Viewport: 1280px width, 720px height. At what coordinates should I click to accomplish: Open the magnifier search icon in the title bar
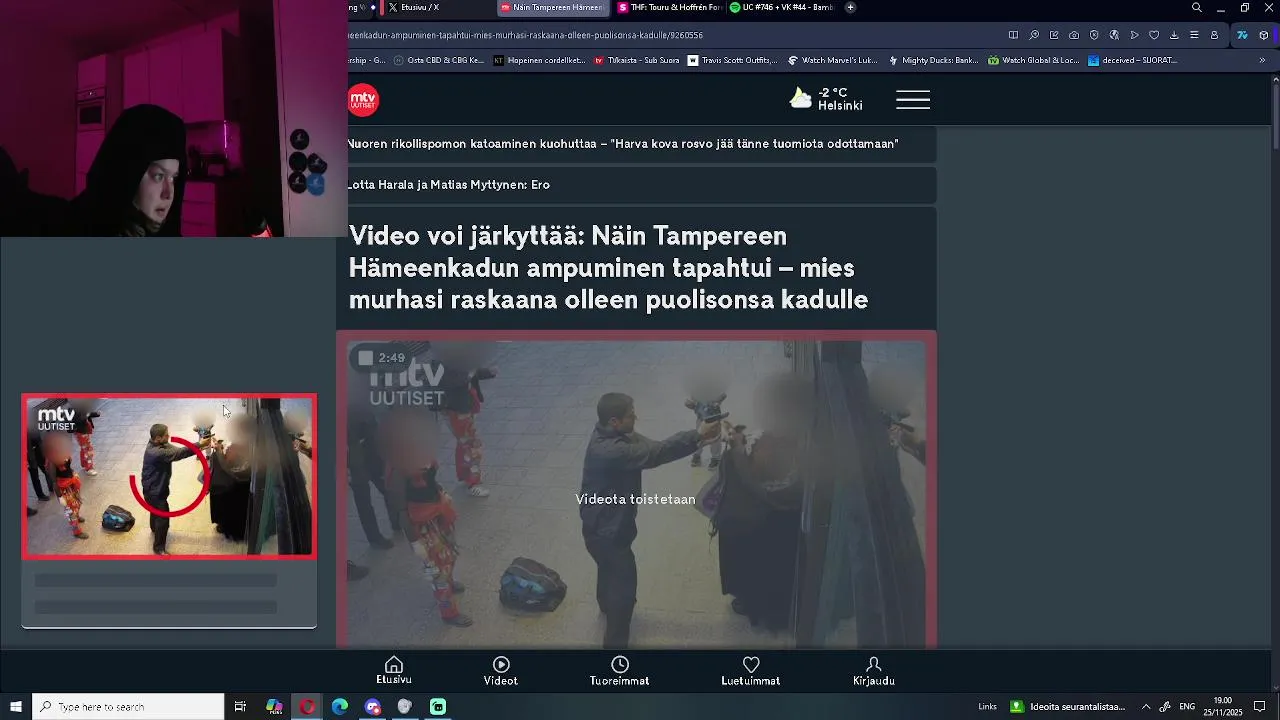click(x=1197, y=7)
